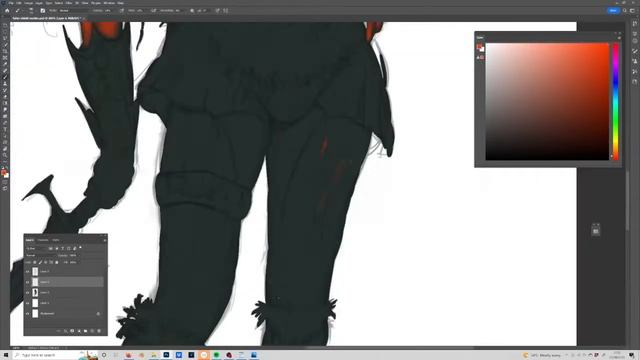The image size is (640, 360).
Task: Select the Eraser tool
Action: [5, 97]
